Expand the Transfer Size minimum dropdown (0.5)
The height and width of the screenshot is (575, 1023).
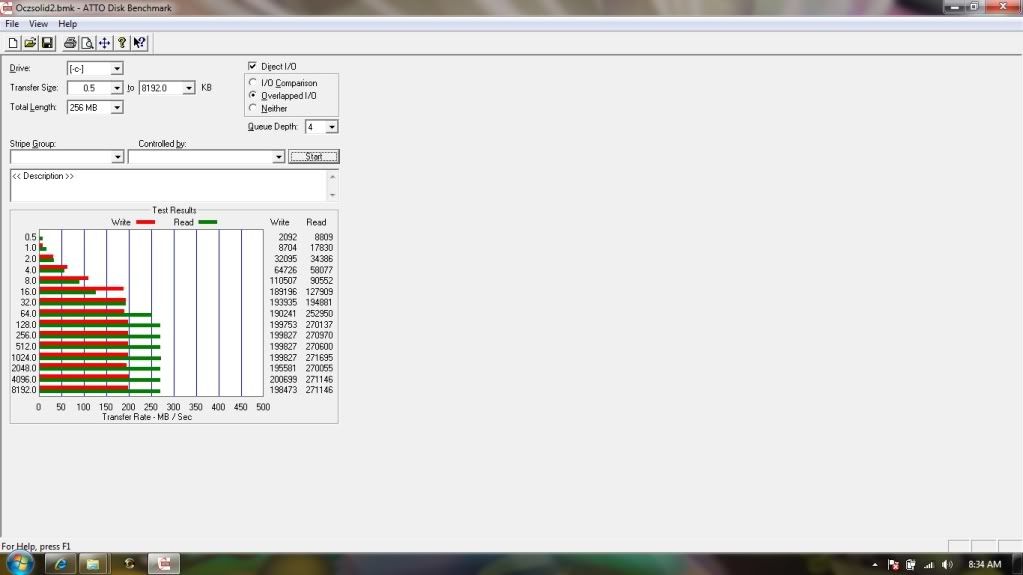116,88
